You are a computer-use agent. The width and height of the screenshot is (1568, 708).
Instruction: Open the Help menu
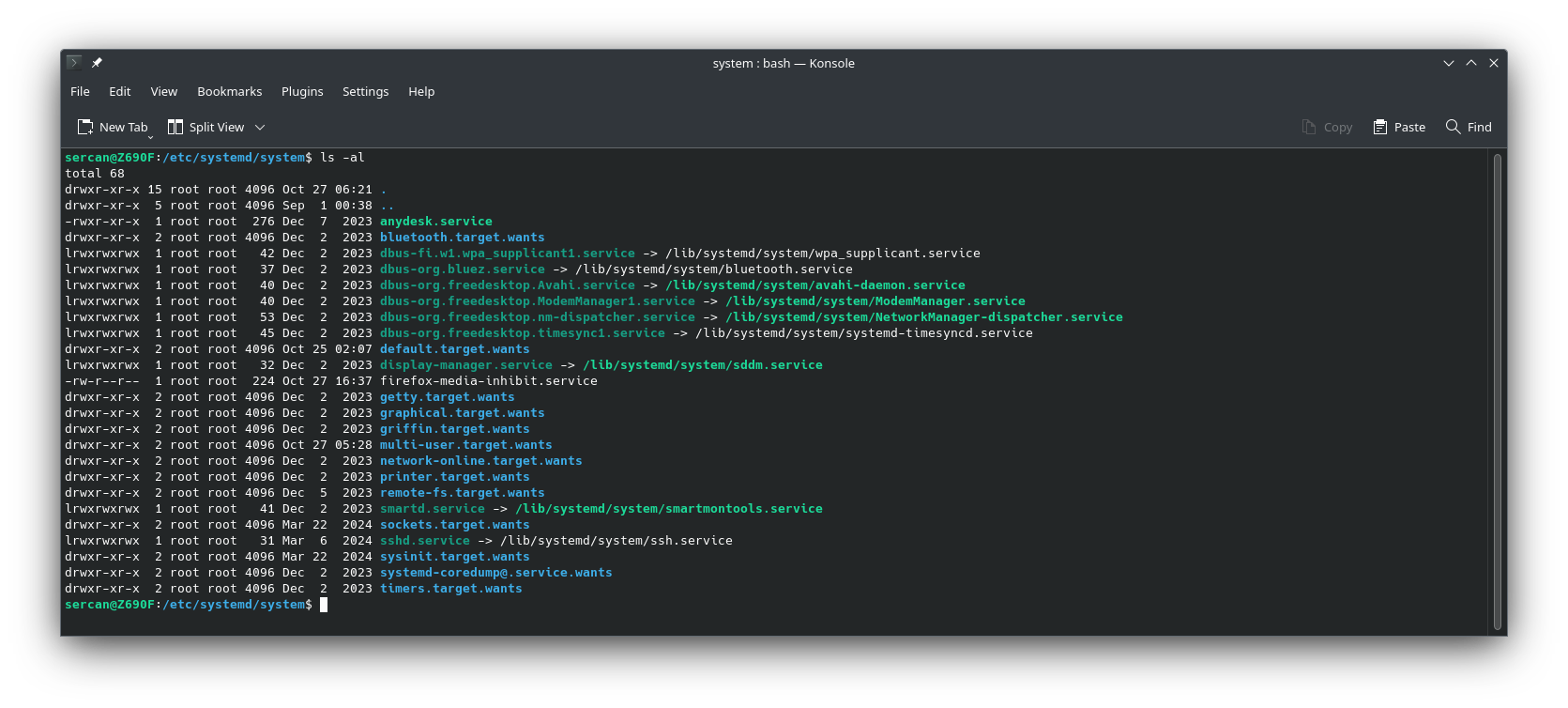(421, 91)
